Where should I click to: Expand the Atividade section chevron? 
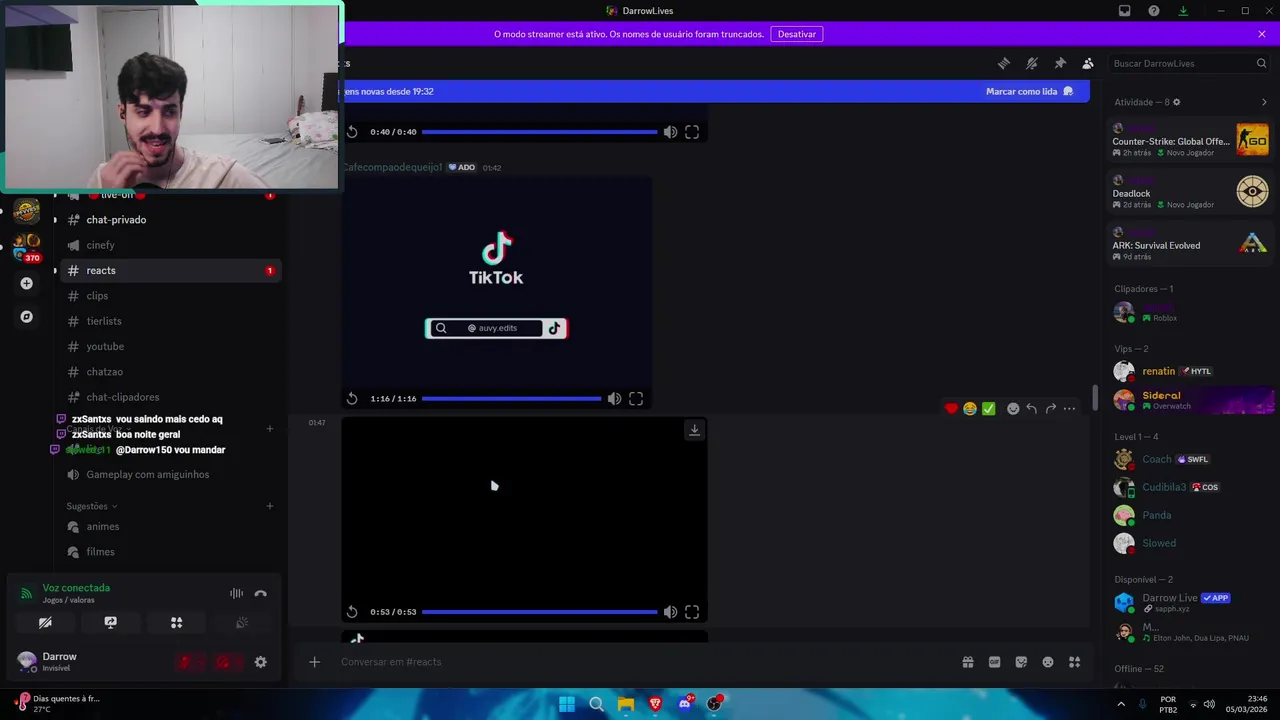(1264, 102)
